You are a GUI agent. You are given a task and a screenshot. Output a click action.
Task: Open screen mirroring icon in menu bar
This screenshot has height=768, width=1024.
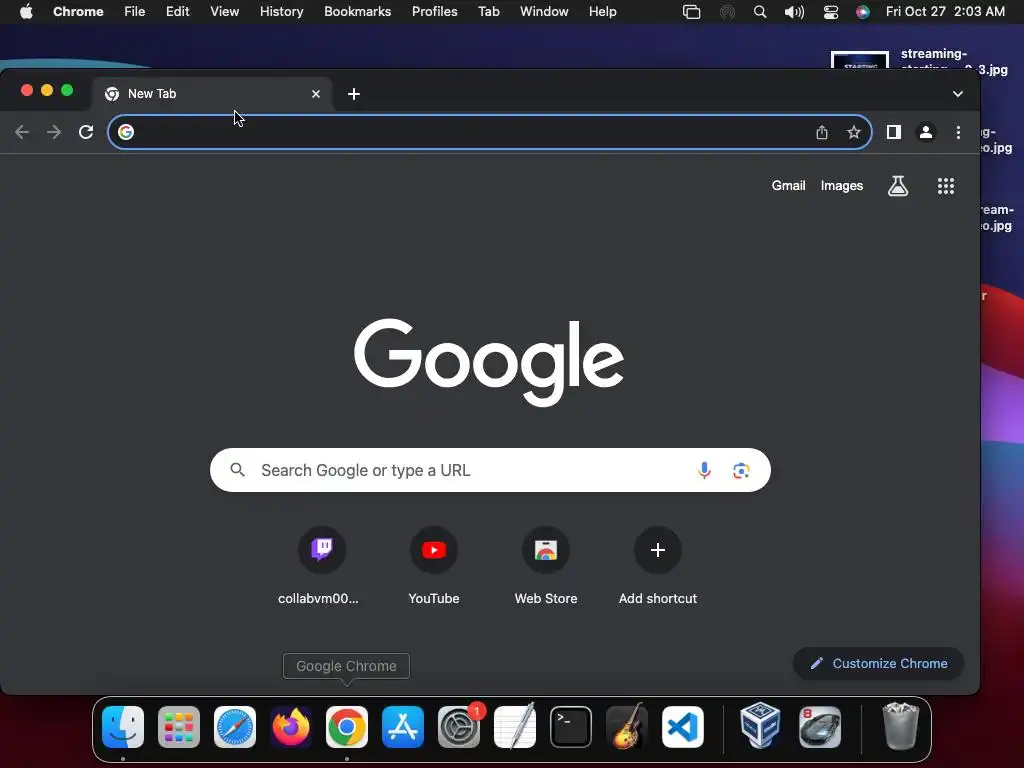pyautogui.click(x=691, y=12)
